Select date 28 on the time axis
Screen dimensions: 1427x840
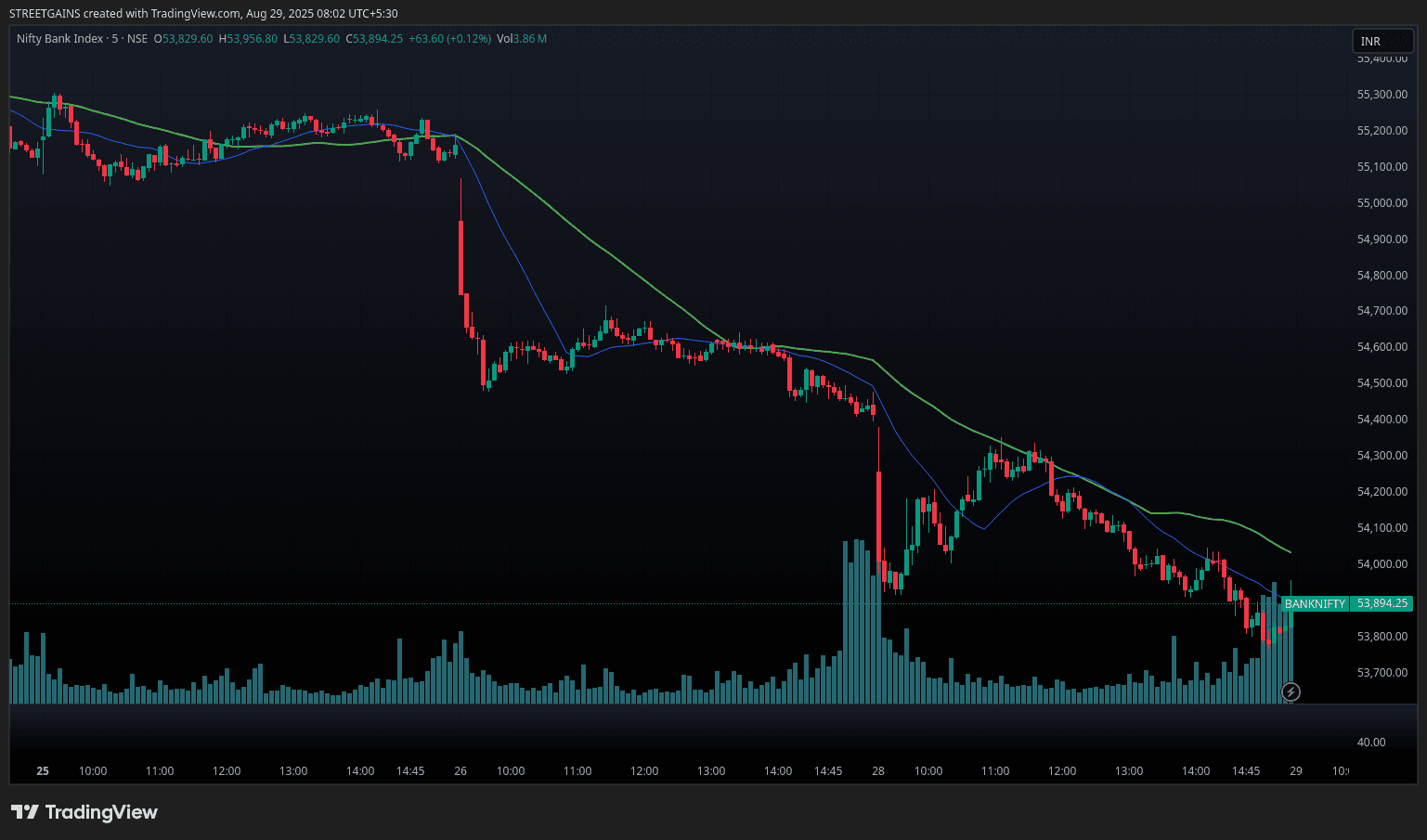878,771
